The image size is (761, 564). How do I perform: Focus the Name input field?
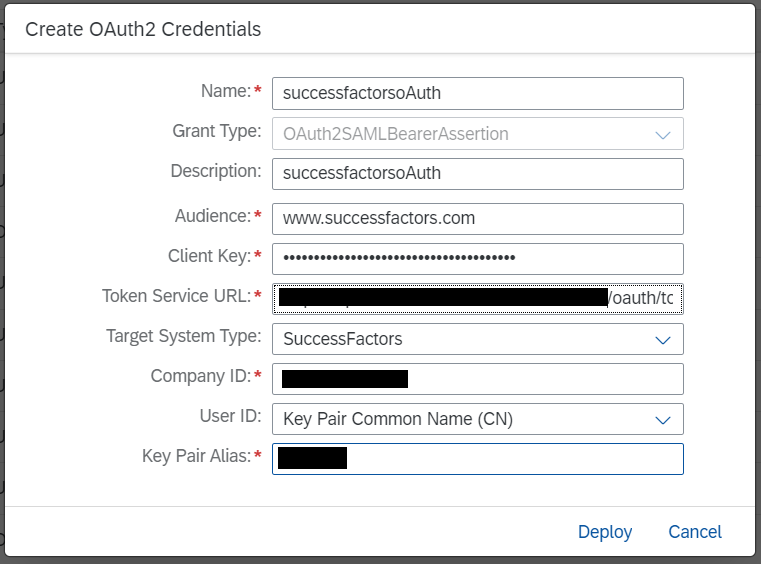478,93
